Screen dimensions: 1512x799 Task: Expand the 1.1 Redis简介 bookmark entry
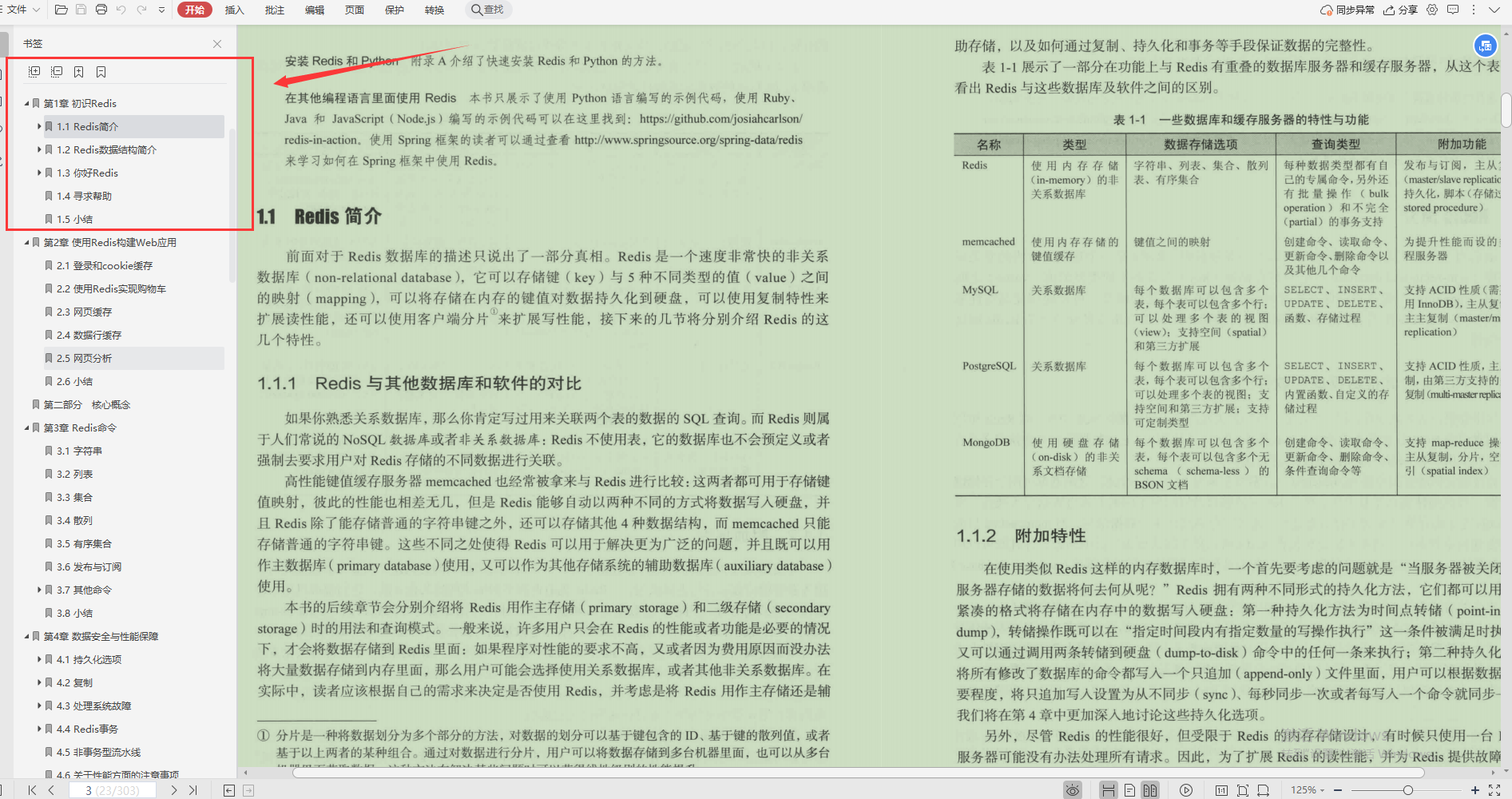[40, 126]
